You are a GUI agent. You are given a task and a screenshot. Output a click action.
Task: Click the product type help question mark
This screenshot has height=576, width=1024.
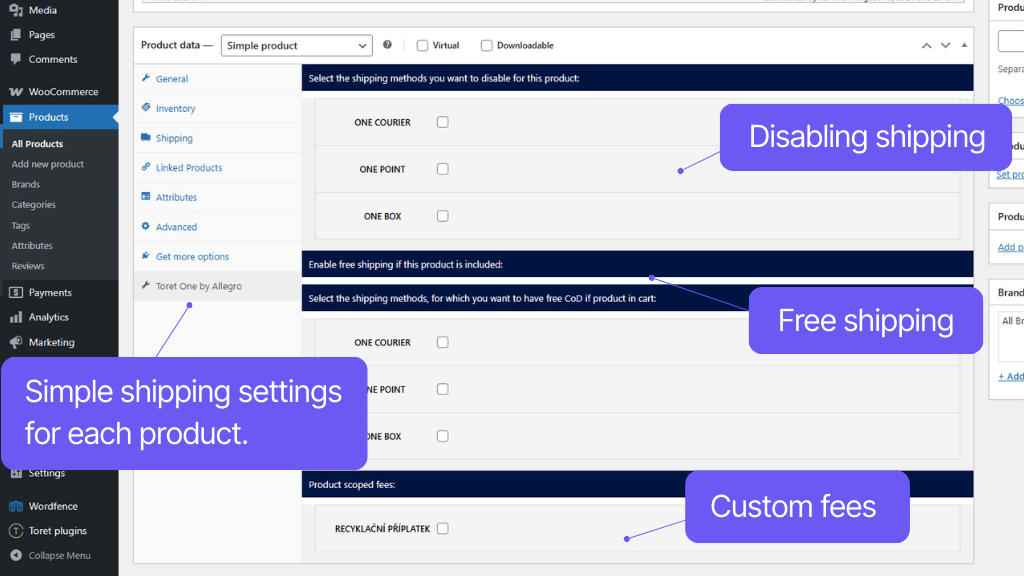pos(387,45)
